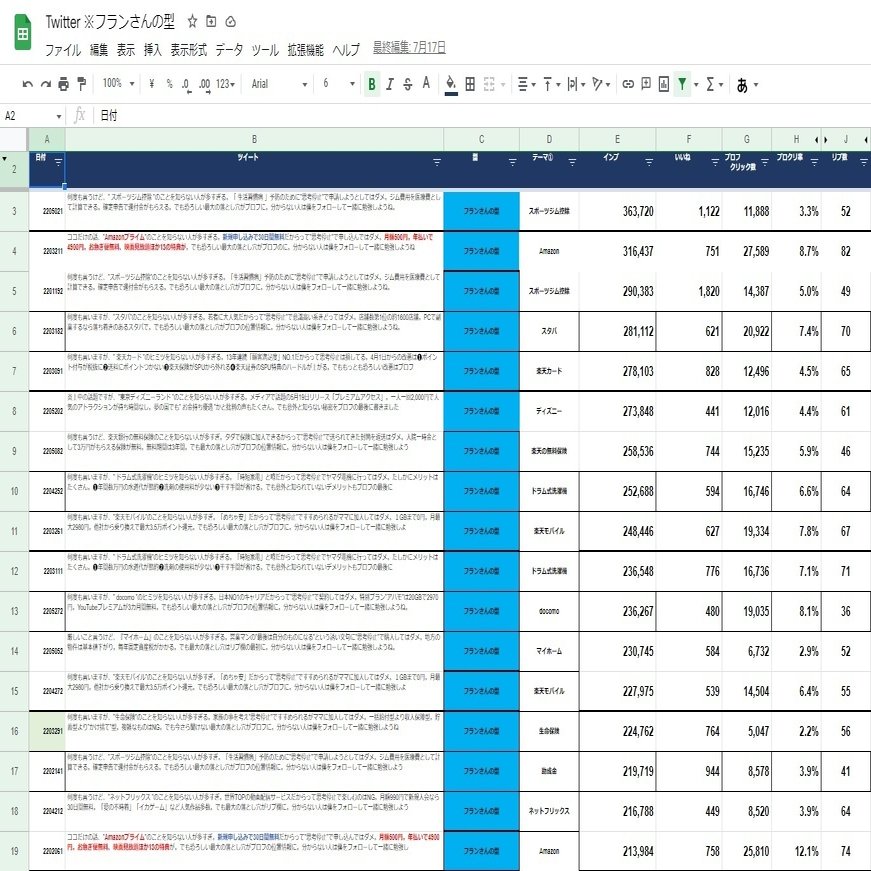Screen dimensions: 871x871
Task: Select row 10 header
Action: (14, 491)
